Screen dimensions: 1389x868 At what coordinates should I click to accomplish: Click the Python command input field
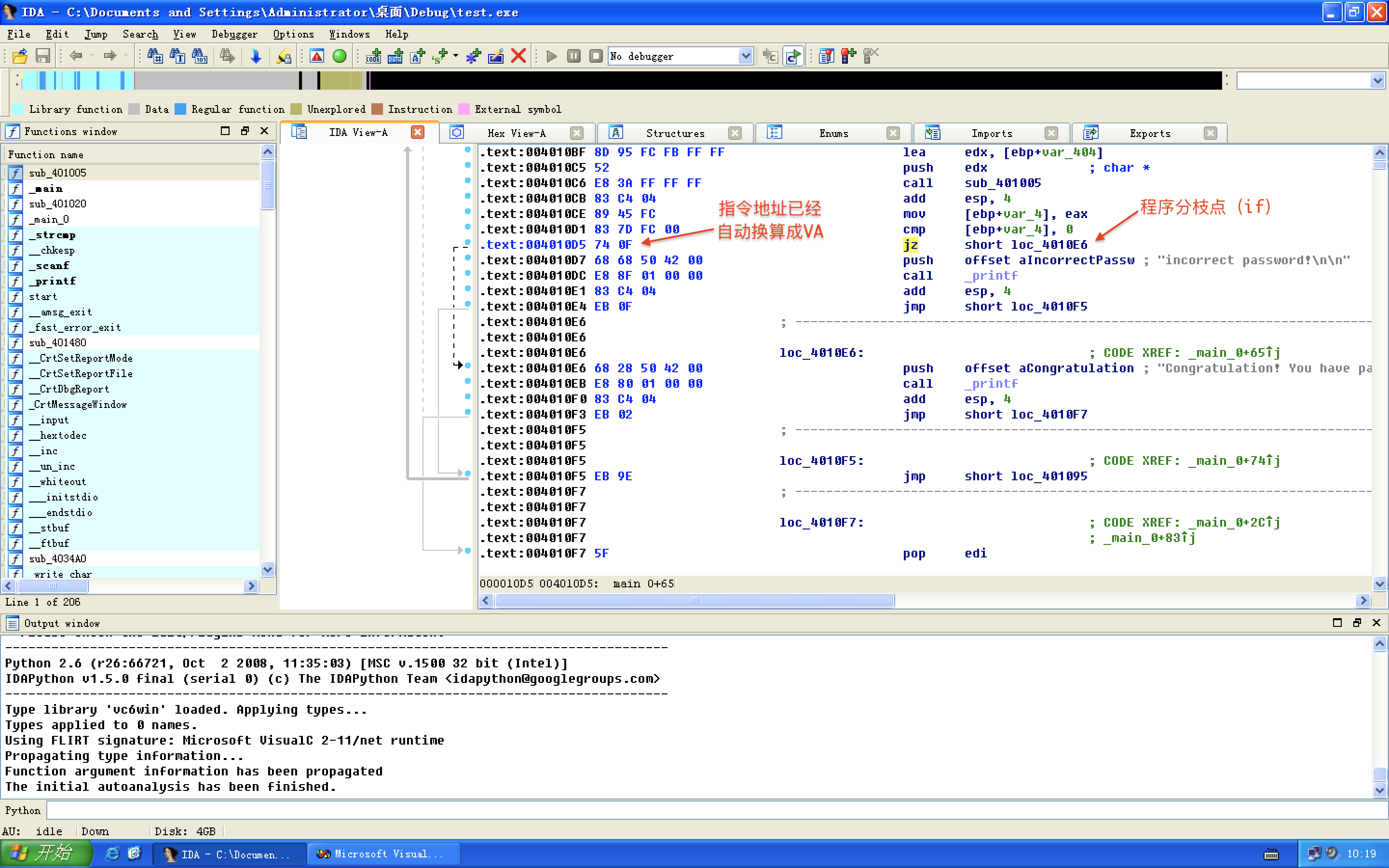(x=717, y=810)
